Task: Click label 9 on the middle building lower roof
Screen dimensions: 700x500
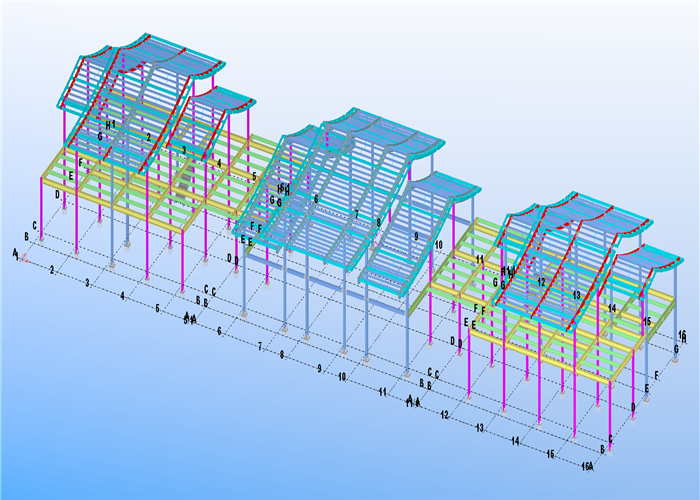Action: click(x=416, y=236)
